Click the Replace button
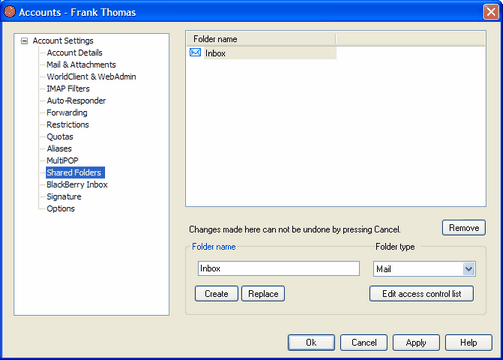 click(263, 294)
